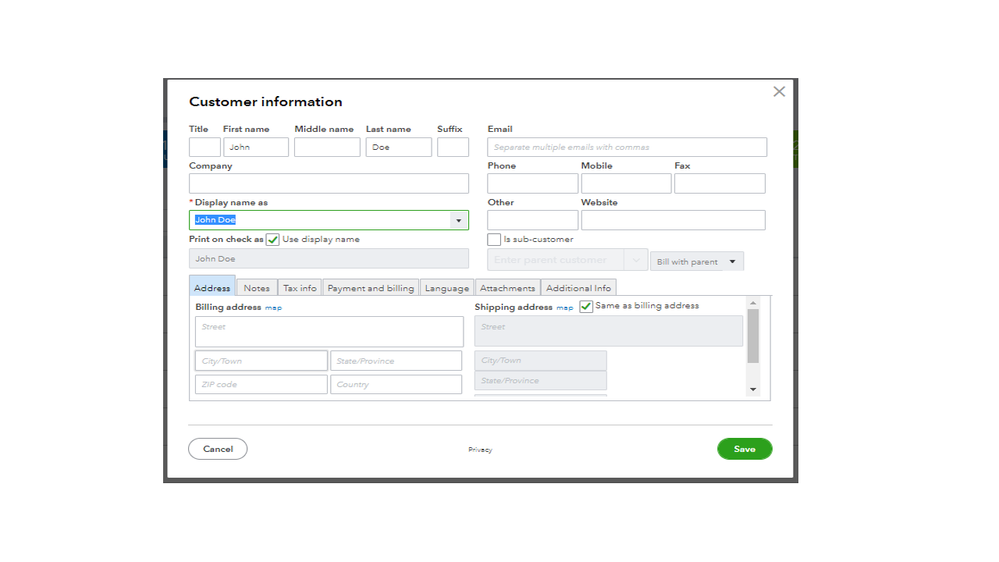Viewport: 999px width, 562px height.
Task: Switch to the Attachments tab
Action: click(507, 288)
